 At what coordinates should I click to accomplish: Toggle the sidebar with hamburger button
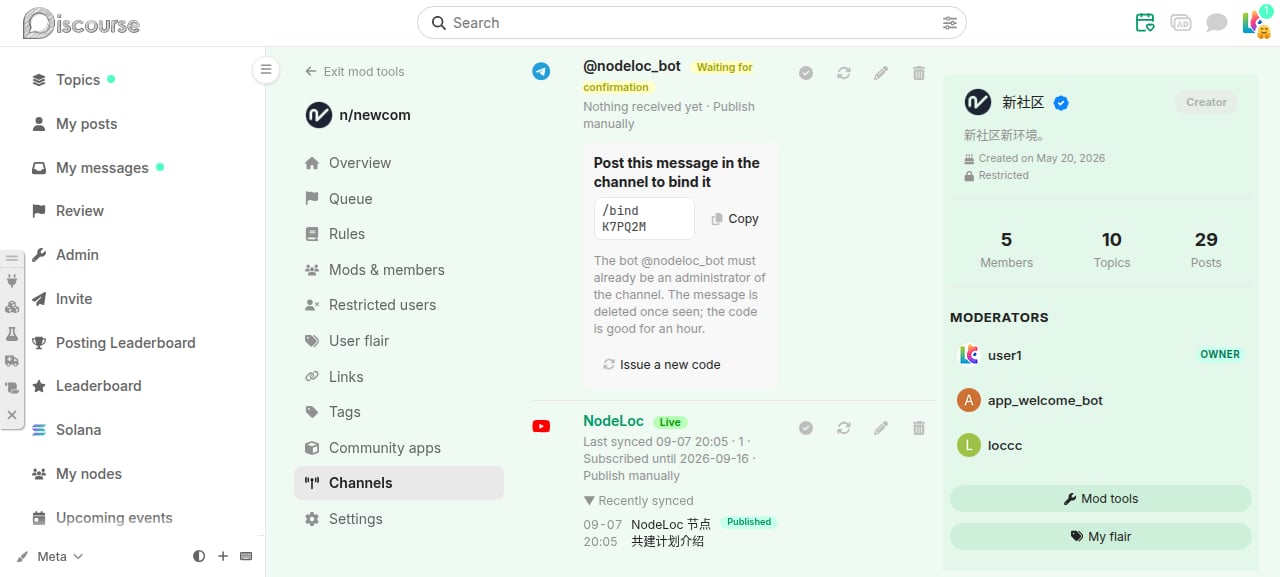click(265, 70)
